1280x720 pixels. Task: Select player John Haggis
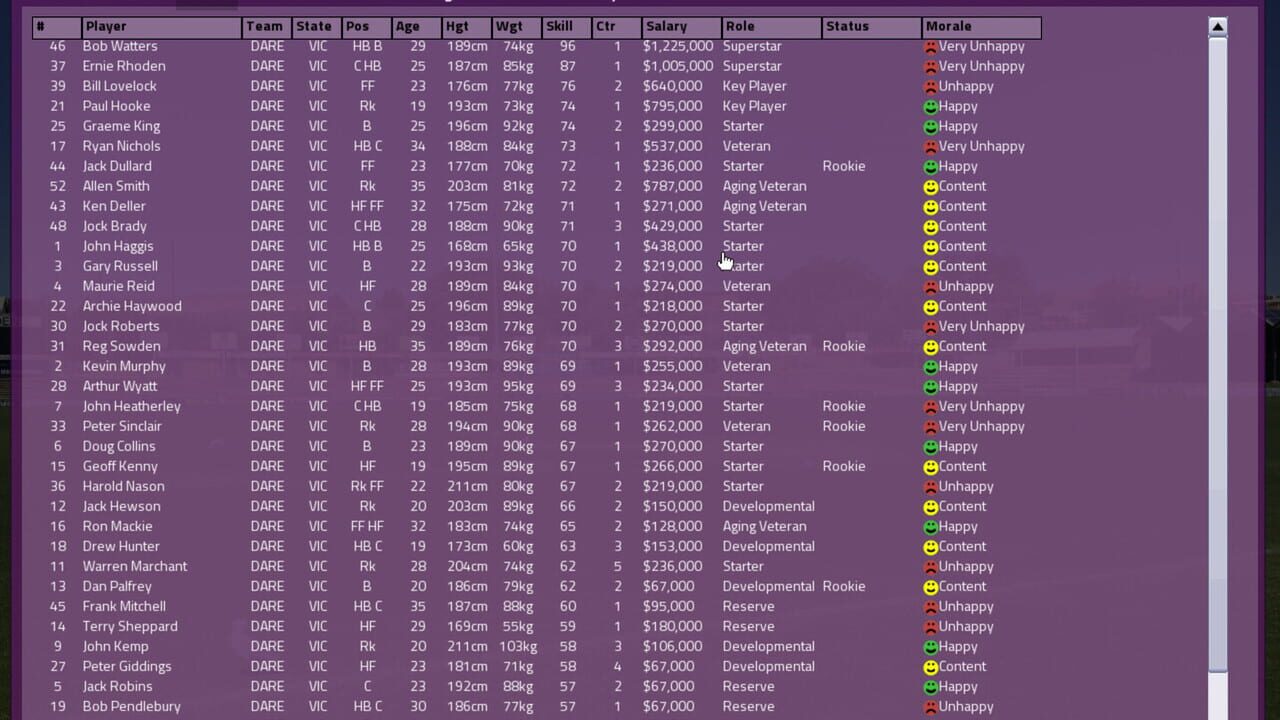click(x=118, y=246)
